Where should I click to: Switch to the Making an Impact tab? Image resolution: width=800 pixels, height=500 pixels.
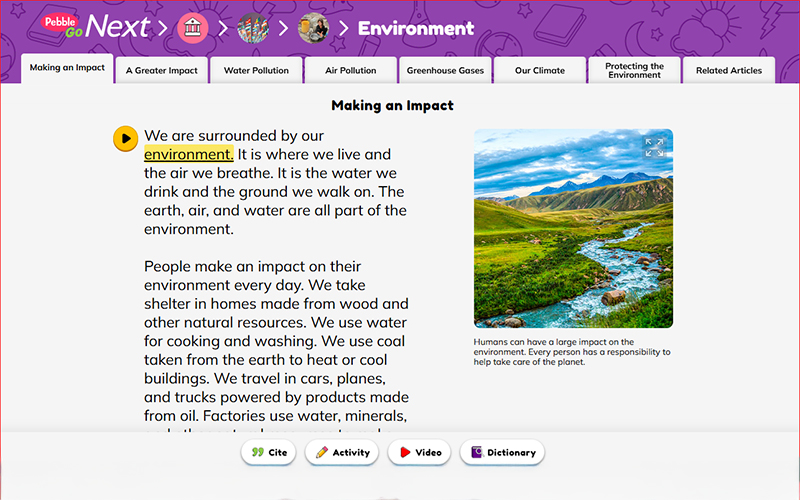point(67,68)
